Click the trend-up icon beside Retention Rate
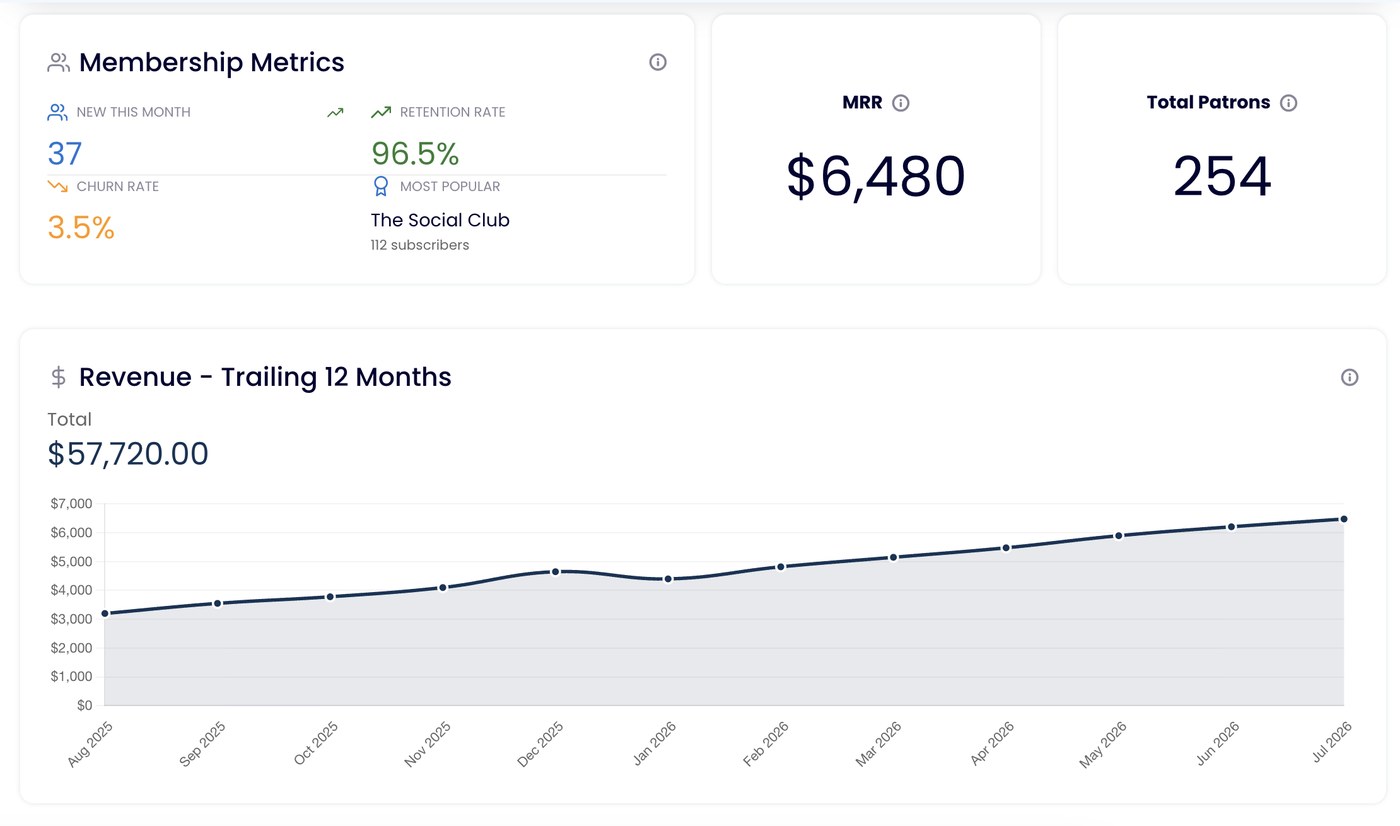The image size is (1400, 826). point(381,112)
